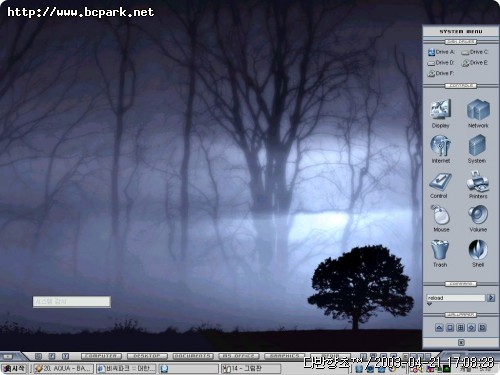Switch to the "20. AQUA - BA..." taskbar window
This screenshot has height=375, width=500.
63,369
